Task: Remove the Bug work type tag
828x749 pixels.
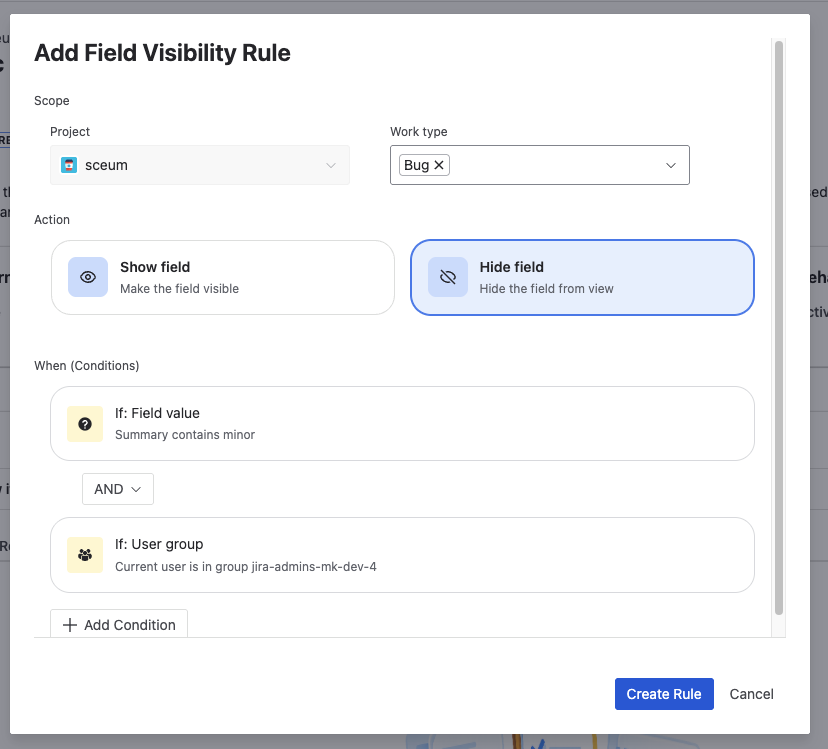Action: 439,165
